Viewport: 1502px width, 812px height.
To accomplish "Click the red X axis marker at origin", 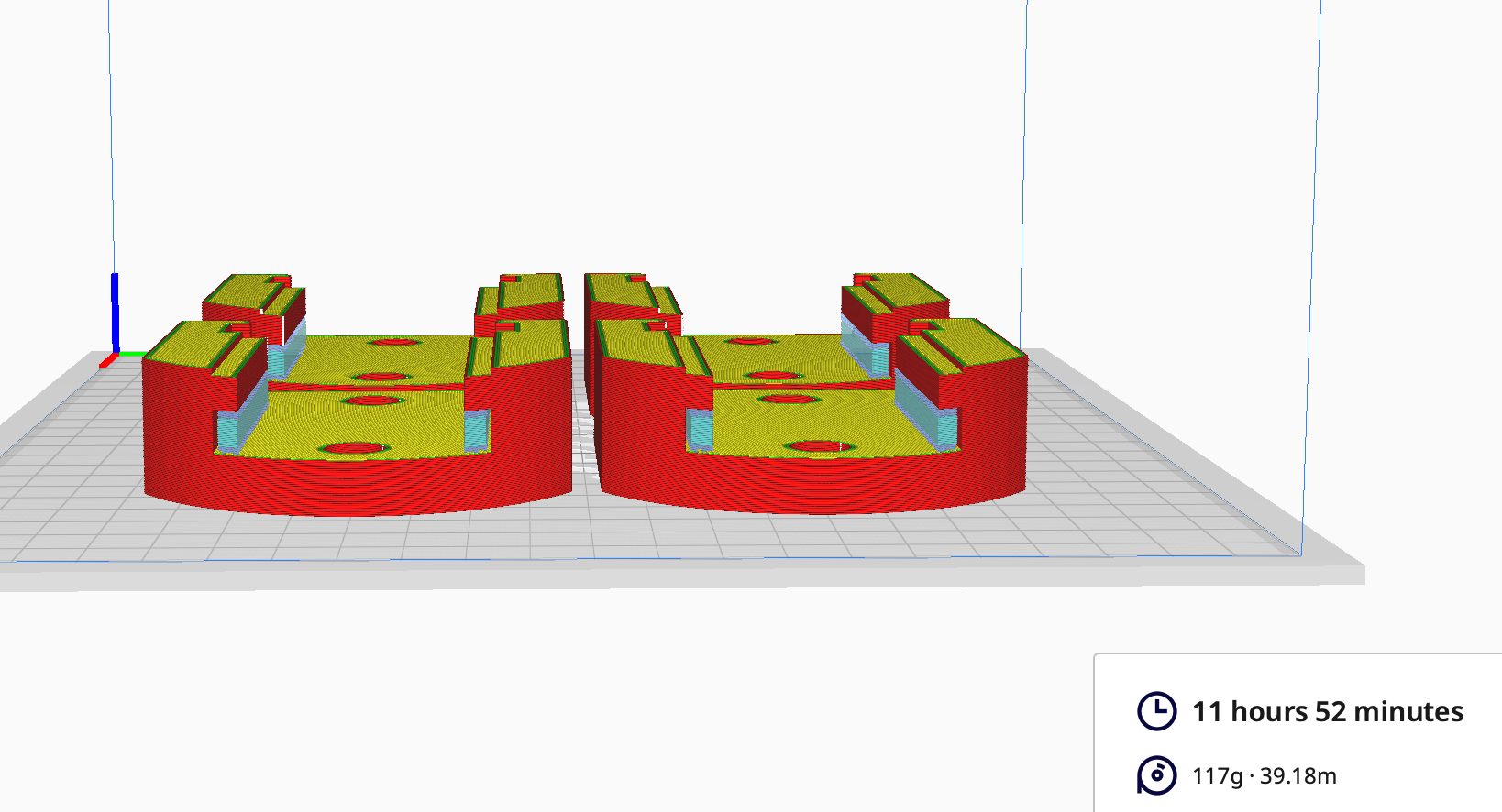I will pos(107,362).
